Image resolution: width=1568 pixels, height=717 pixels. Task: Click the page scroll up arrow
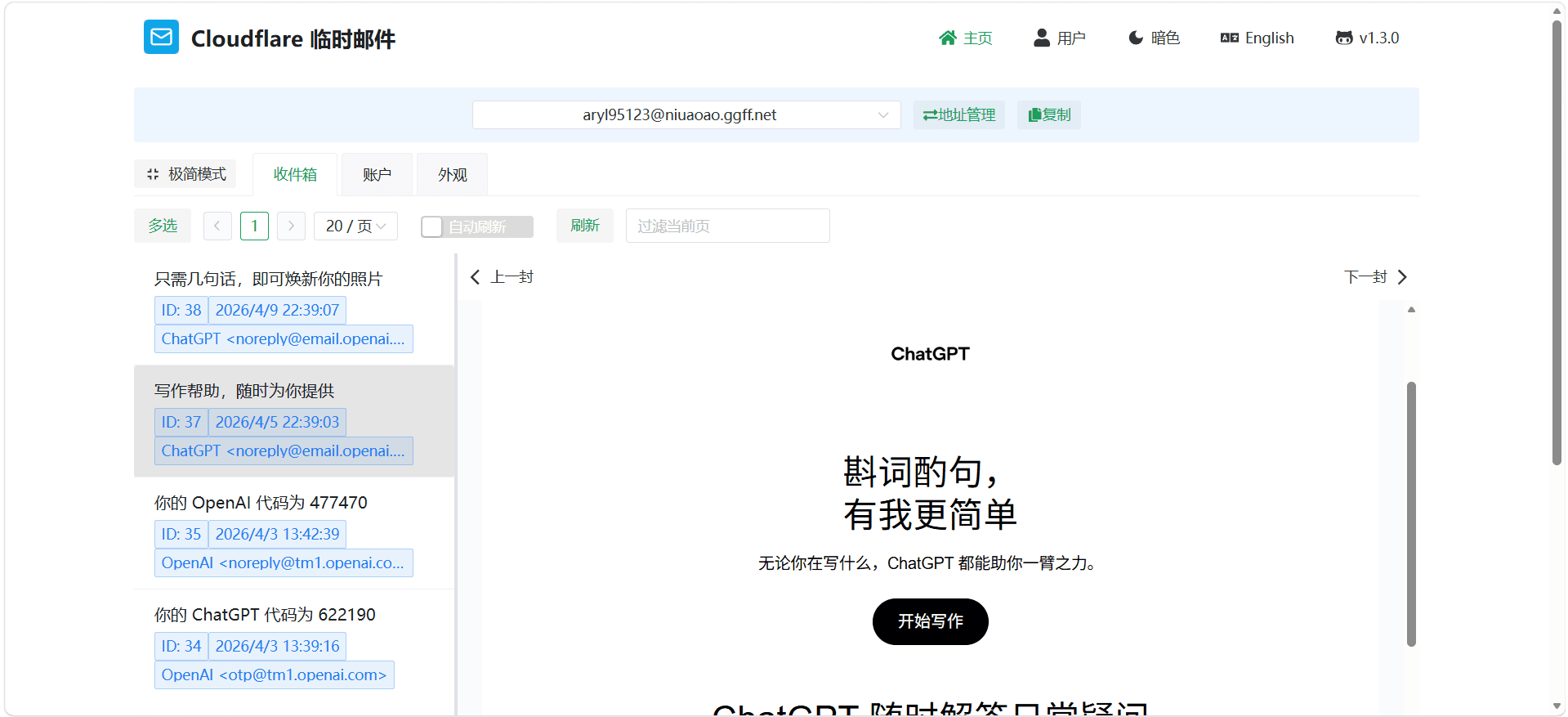point(1557,11)
